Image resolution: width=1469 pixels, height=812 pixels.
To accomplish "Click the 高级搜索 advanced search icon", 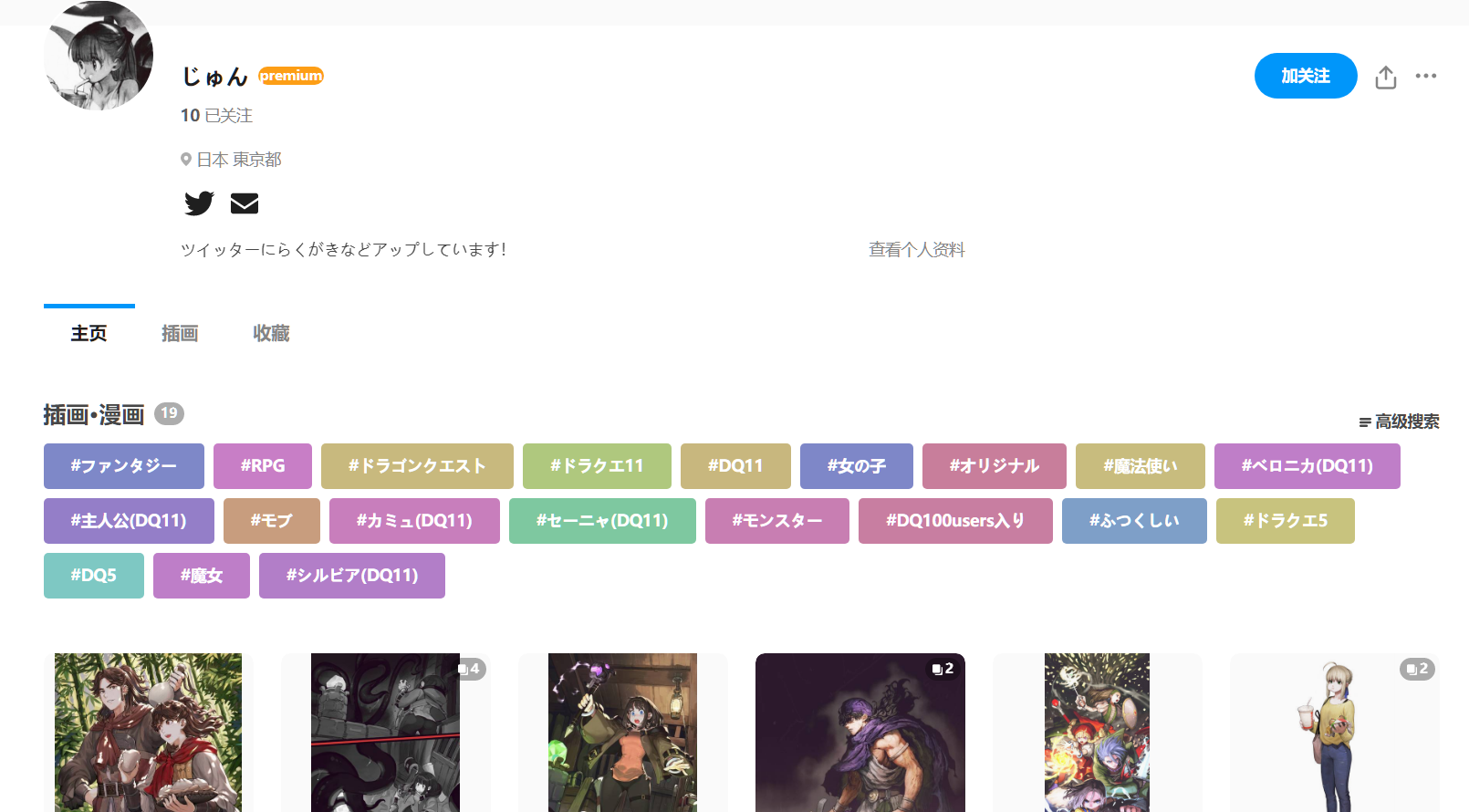I will [x=1365, y=422].
